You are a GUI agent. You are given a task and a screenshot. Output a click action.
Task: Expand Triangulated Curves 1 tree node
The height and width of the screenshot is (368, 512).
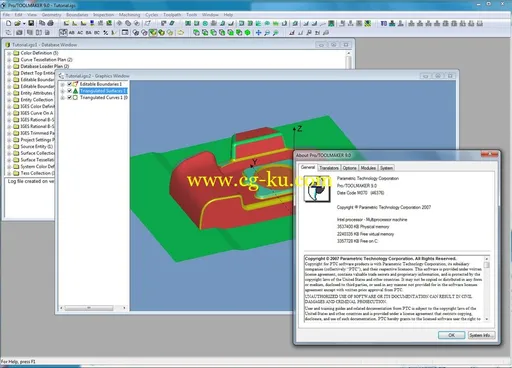[62, 97]
